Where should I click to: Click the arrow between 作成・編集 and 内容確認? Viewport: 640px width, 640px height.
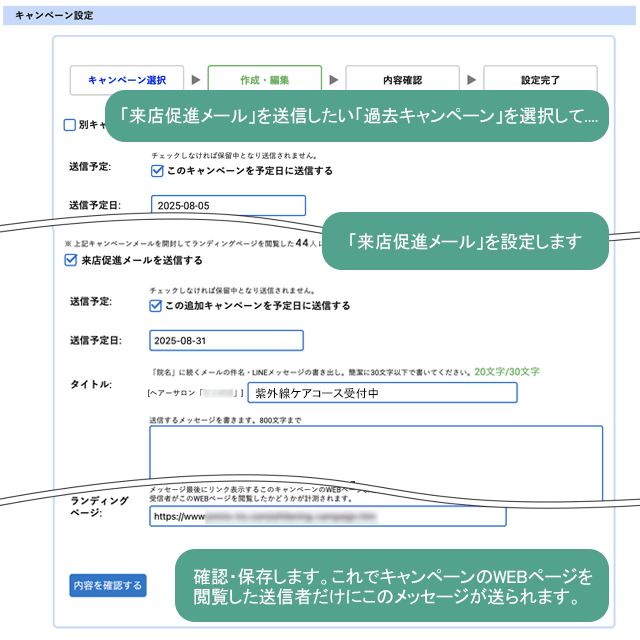(334, 80)
